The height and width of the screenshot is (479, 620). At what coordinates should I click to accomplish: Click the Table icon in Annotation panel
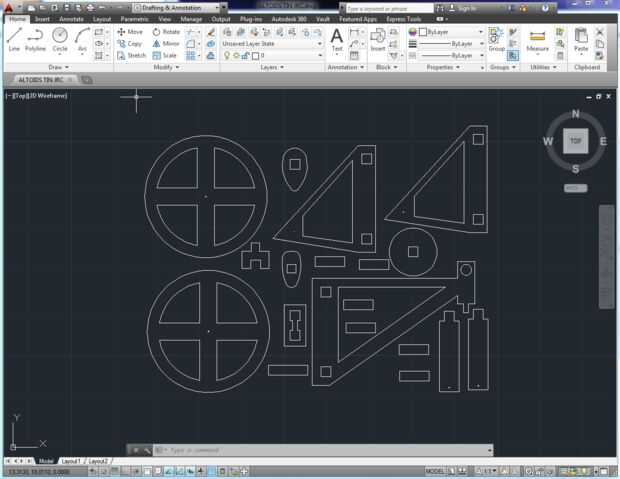[x=354, y=56]
